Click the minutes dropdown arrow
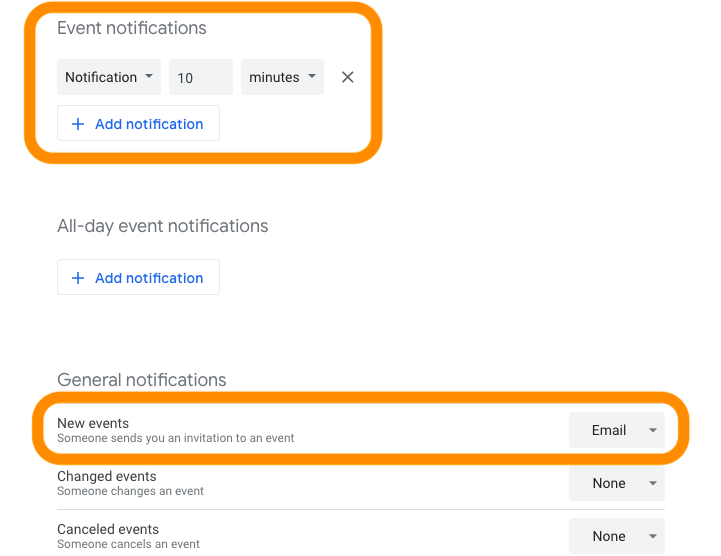721x556 pixels. [312, 76]
